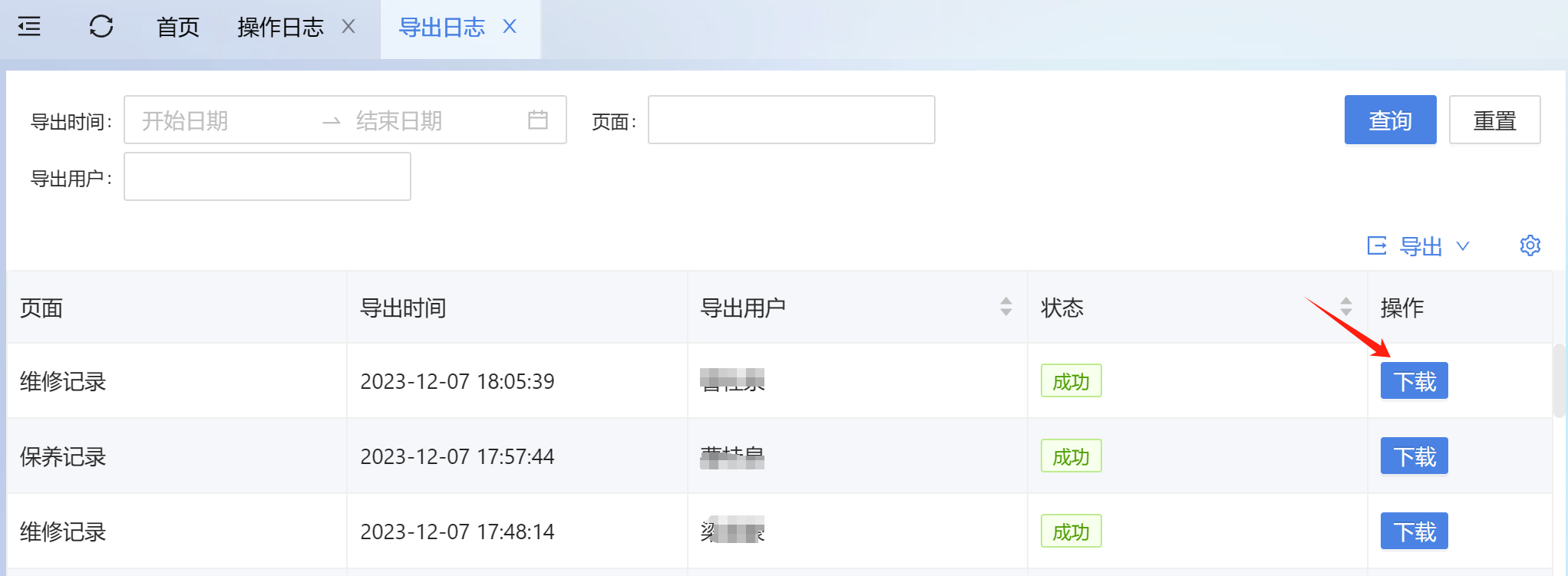Image resolution: width=1568 pixels, height=576 pixels.
Task: Download the 保养记录 export file
Action: click(1414, 456)
